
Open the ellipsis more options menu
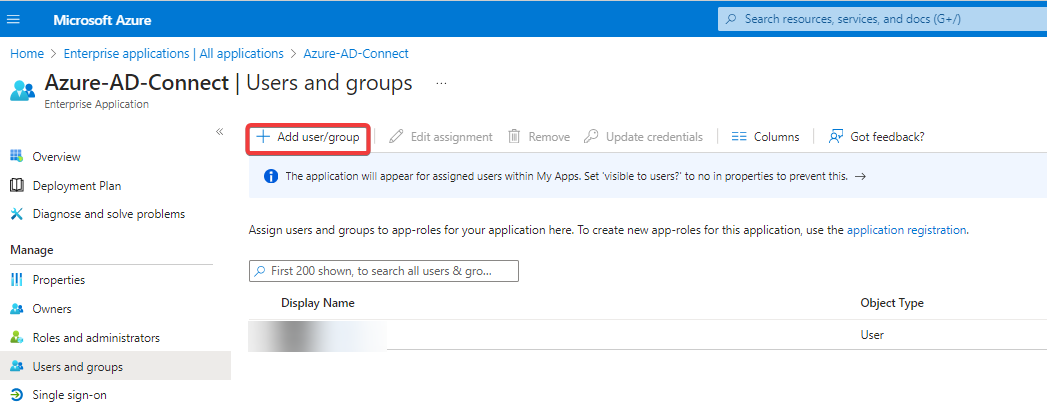[441, 83]
